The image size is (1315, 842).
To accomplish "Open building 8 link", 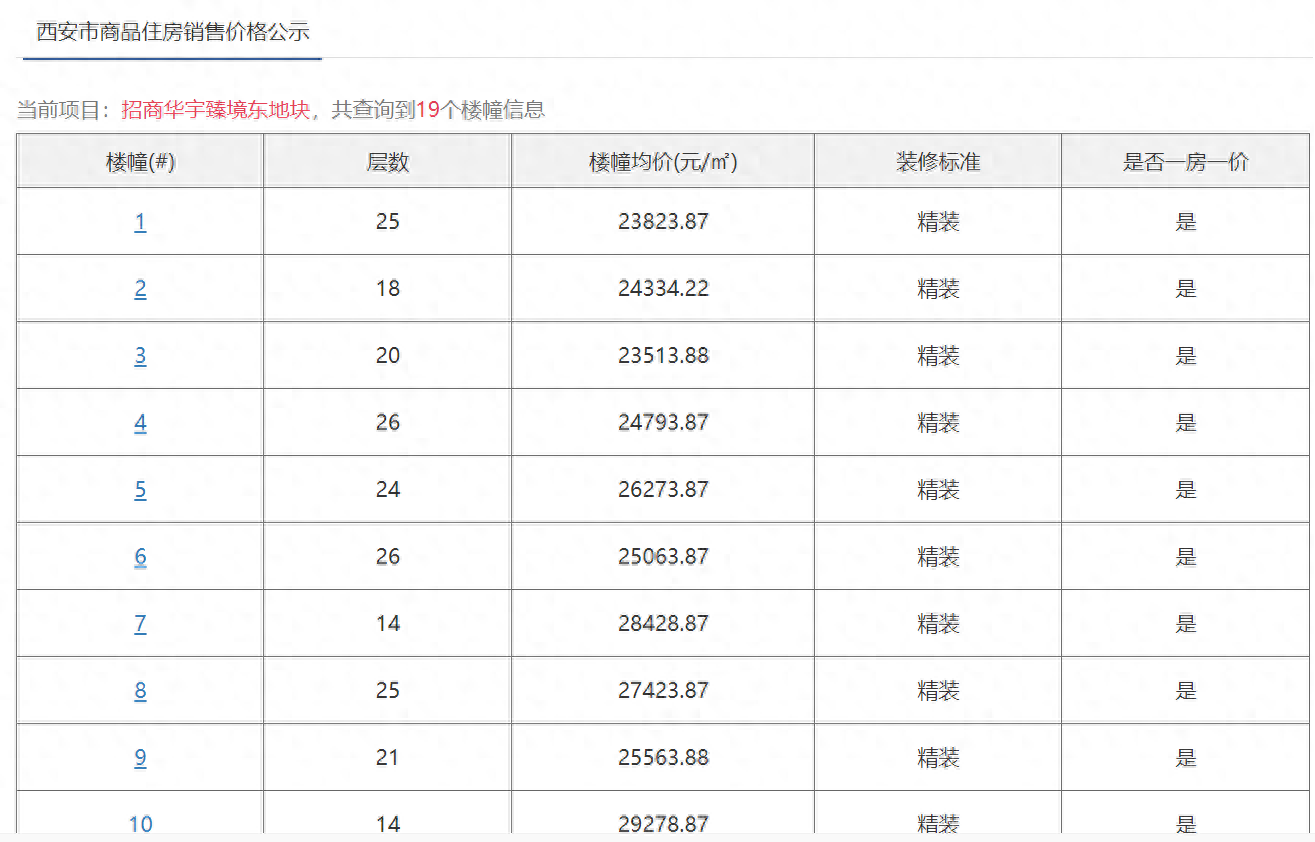I will point(140,691).
